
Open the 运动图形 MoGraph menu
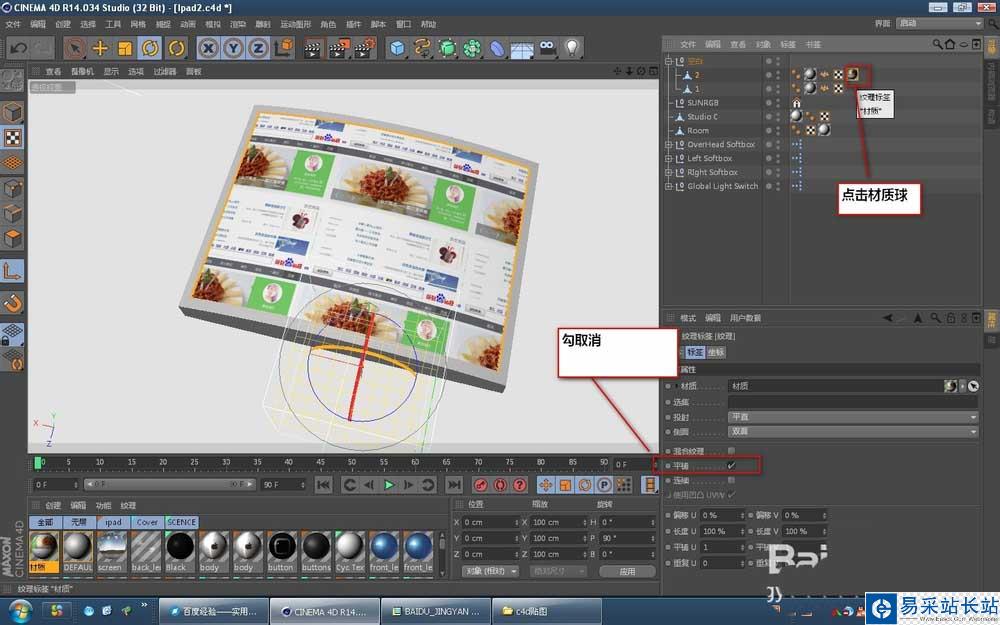click(296, 24)
